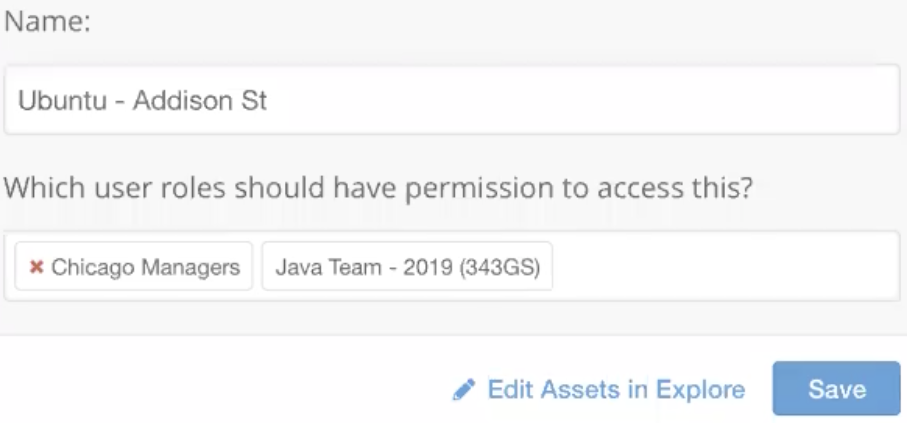Image resolution: width=907 pixels, height=423 pixels.
Task: Focus the Name input field
Action: [x=452, y=100]
